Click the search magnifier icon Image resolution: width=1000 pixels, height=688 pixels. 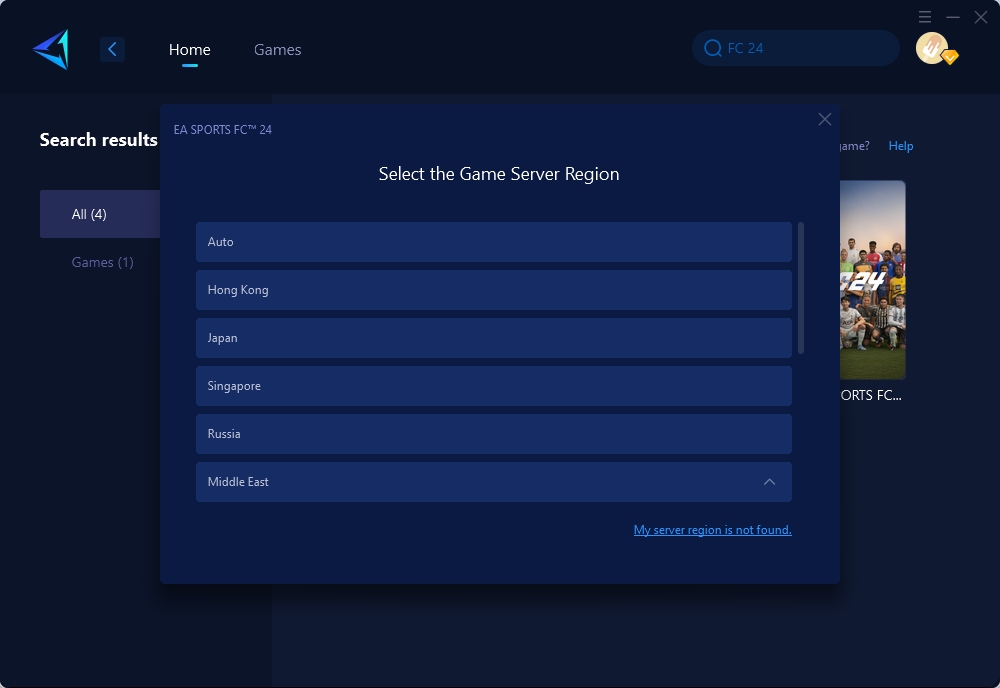[x=712, y=48]
